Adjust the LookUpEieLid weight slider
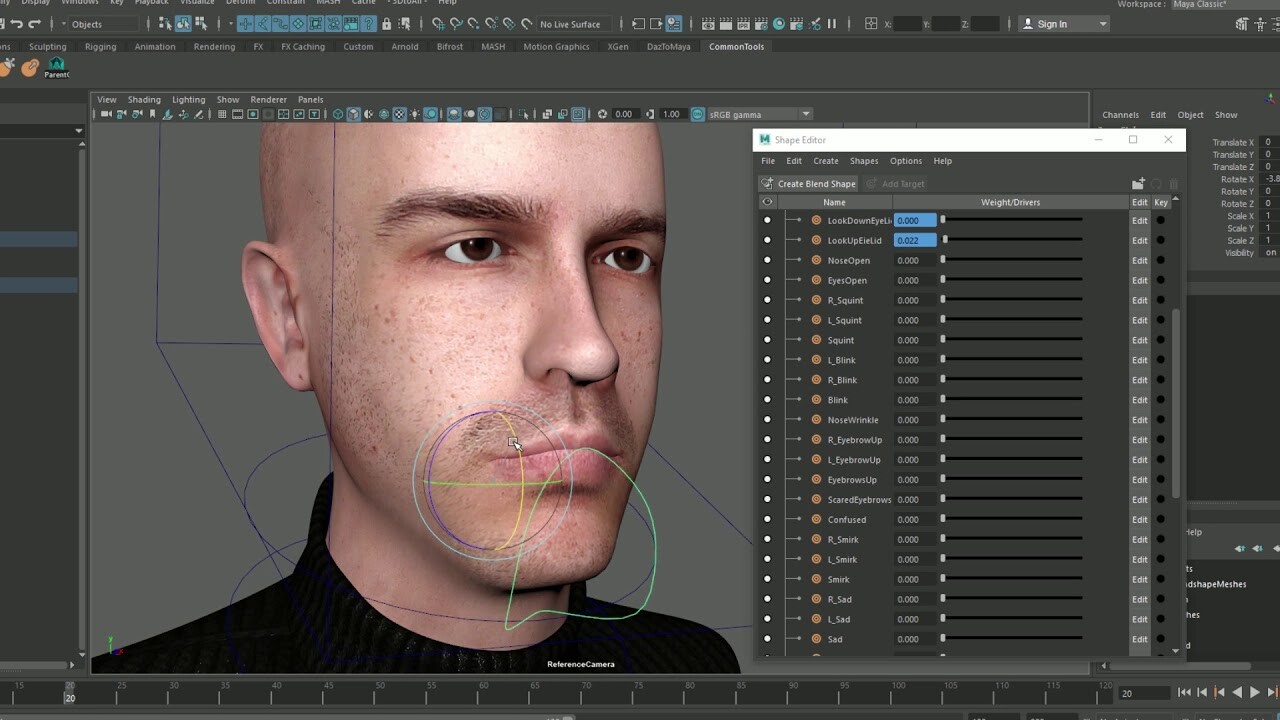 1012,240
